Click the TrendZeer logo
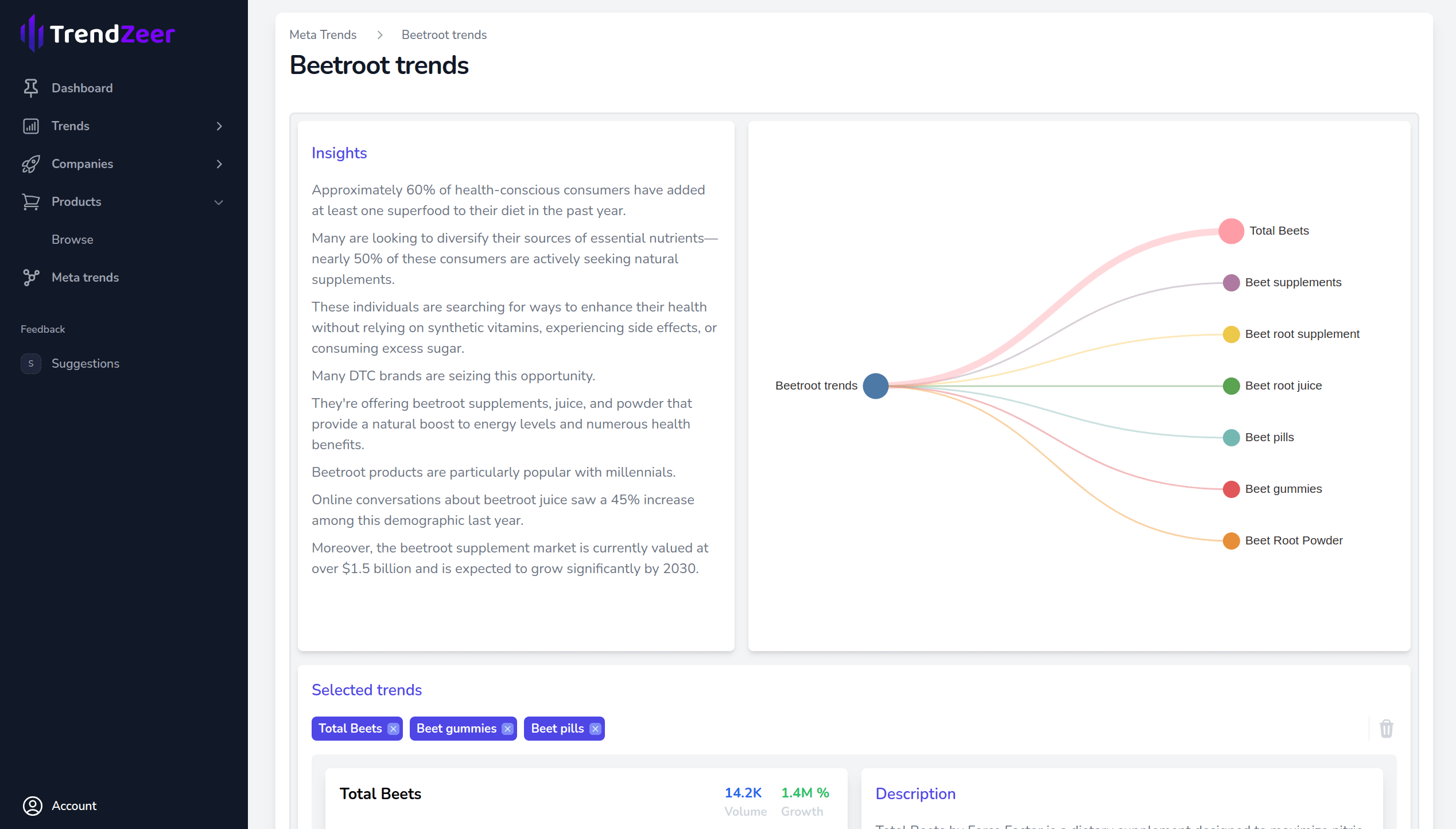The height and width of the screenshot is (829, 1456). [98, 34]
